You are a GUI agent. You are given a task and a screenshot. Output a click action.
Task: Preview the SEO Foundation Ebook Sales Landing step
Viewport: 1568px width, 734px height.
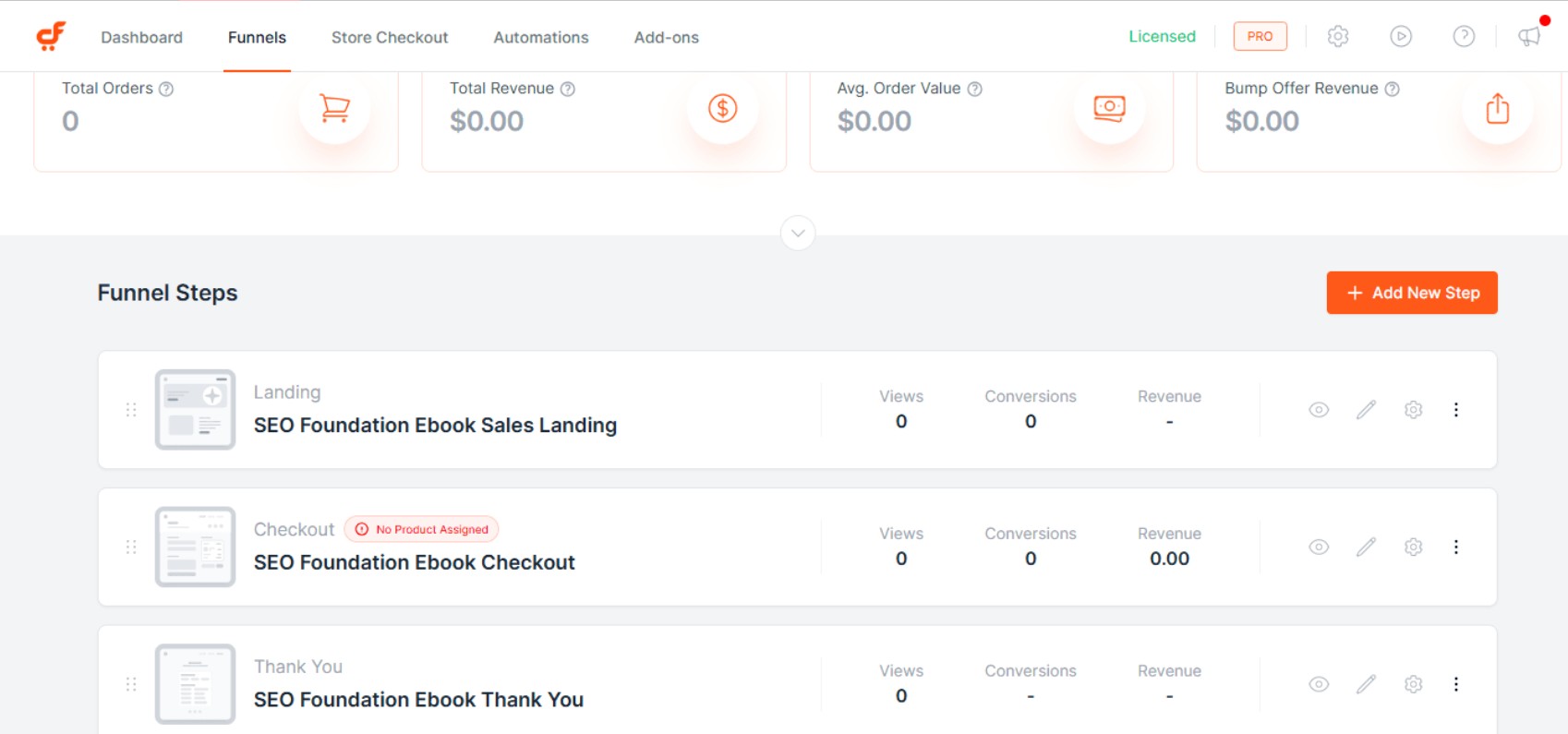(1318, 409)
